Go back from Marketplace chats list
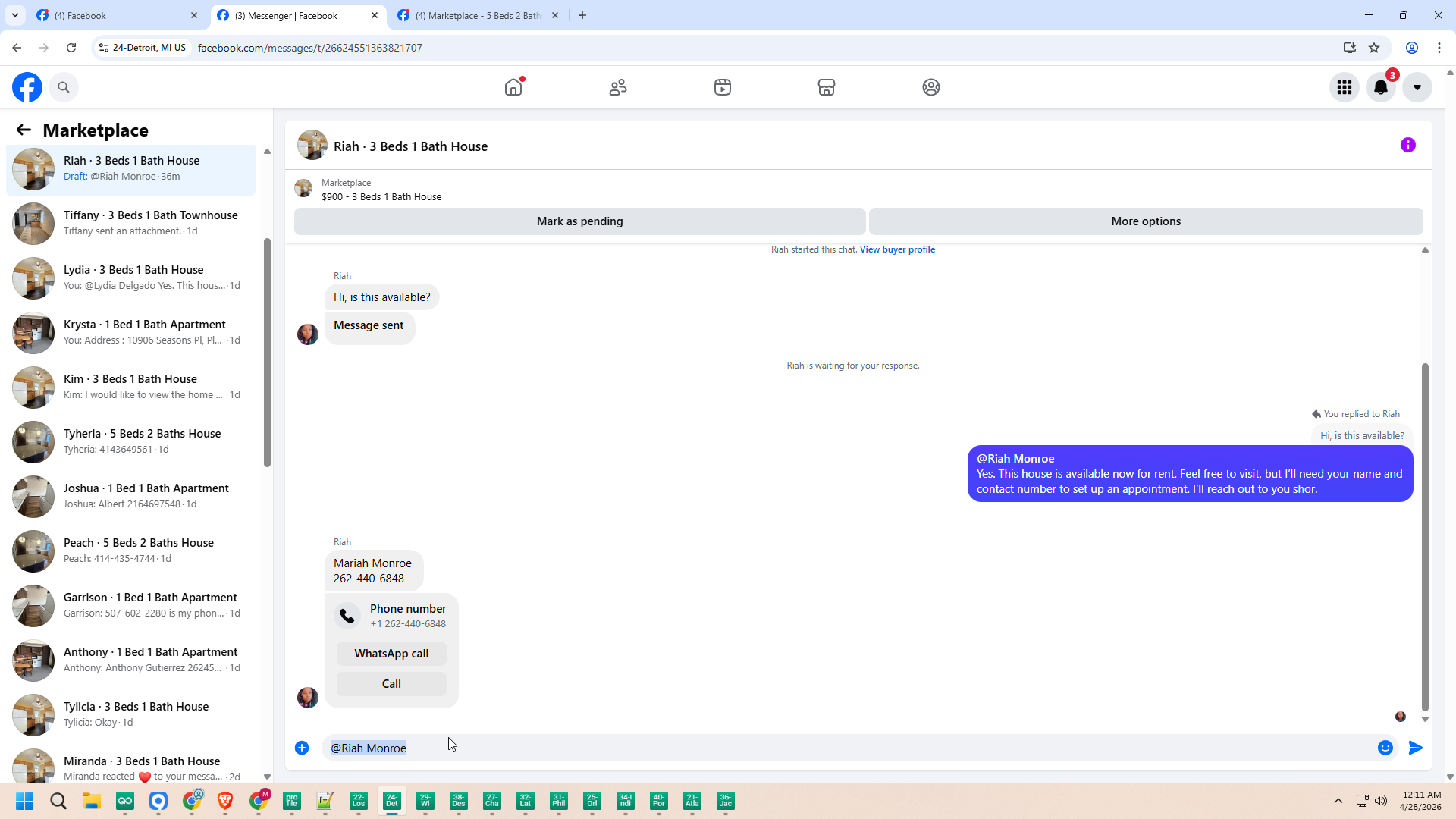This screenshot has width=1456, height=819. [24, 130]
